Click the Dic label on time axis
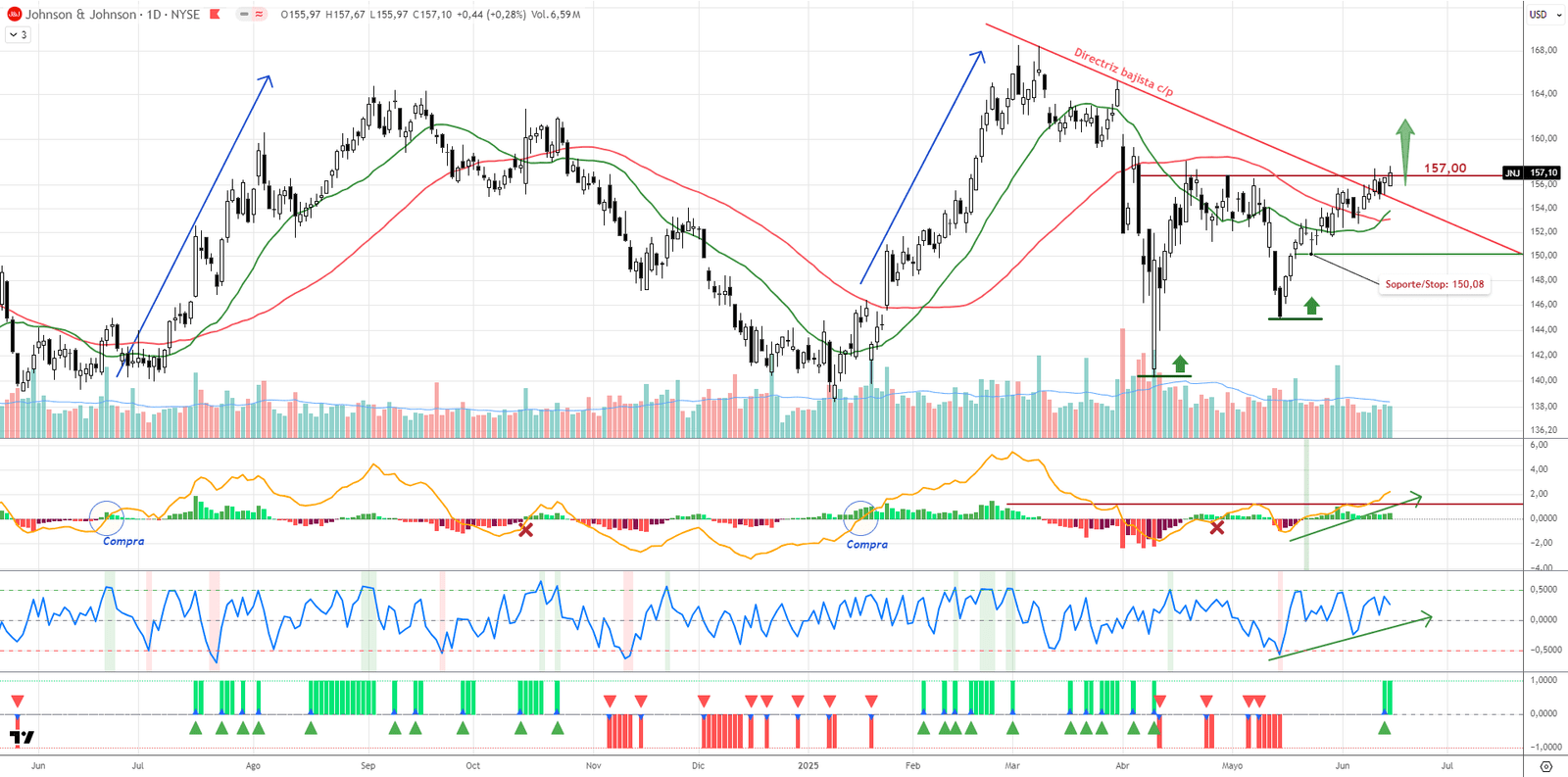 pos(698,765)
